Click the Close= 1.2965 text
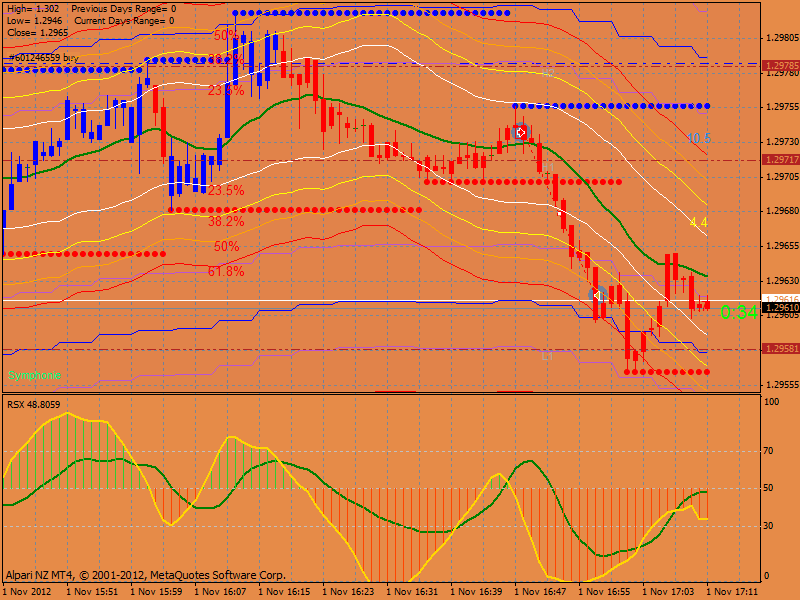Screen dimensions: 800x600 (38, 33)
